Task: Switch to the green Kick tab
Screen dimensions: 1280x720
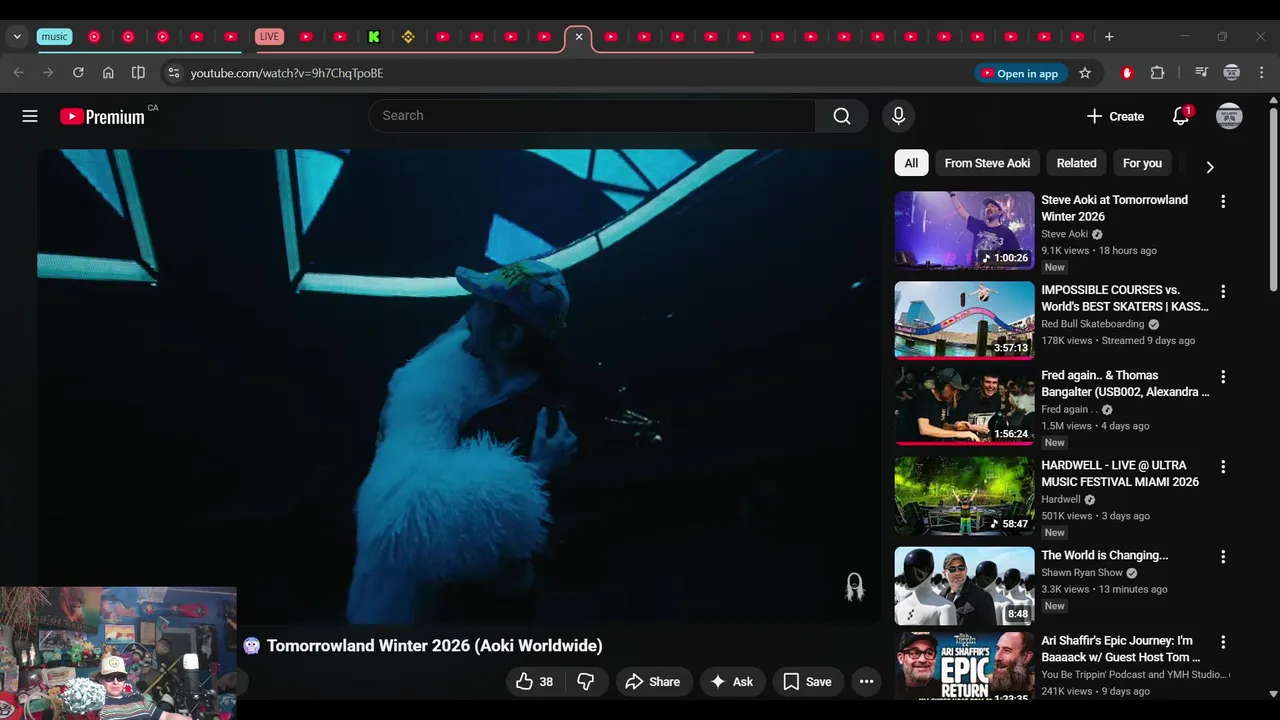Action: pos(374,37)
